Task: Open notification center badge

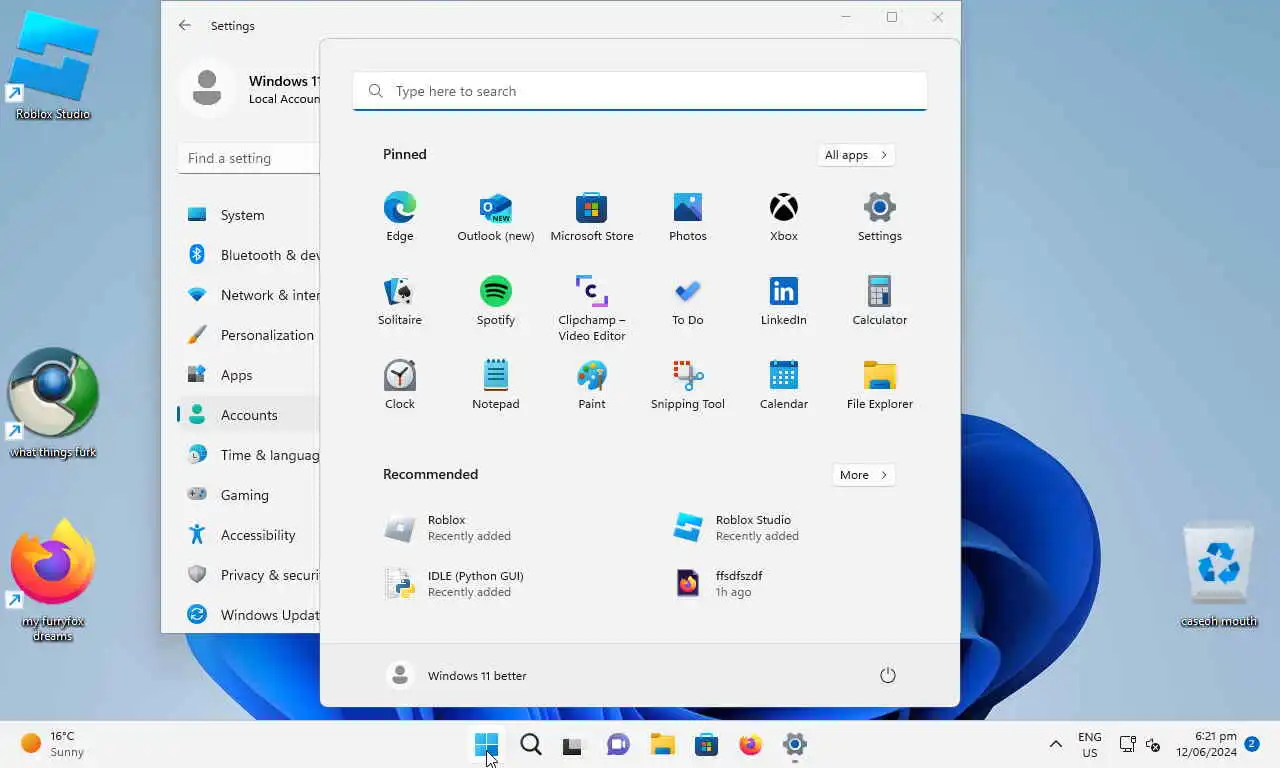Action: 1251,744
